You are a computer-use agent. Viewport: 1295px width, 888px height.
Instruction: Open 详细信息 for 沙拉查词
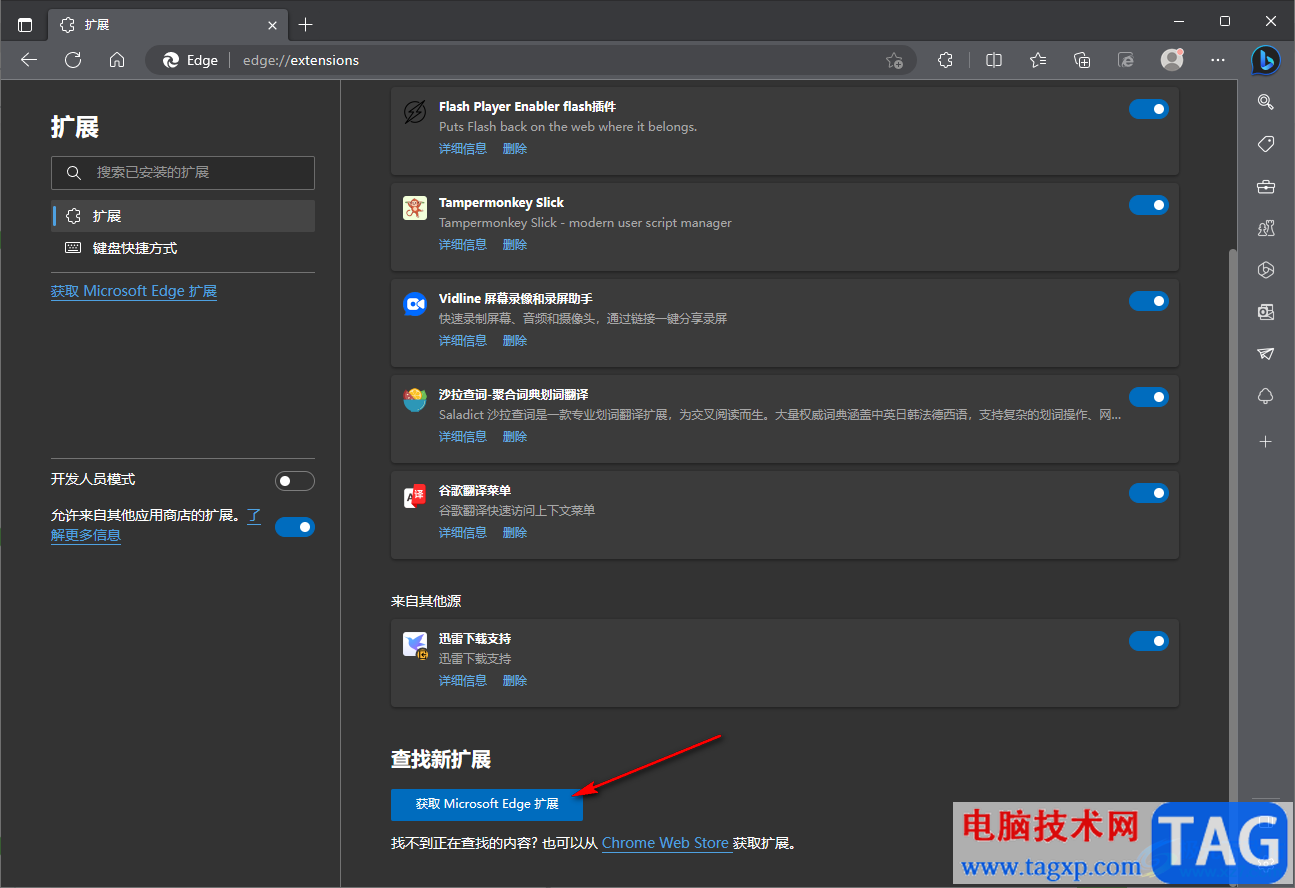point(463,436)
